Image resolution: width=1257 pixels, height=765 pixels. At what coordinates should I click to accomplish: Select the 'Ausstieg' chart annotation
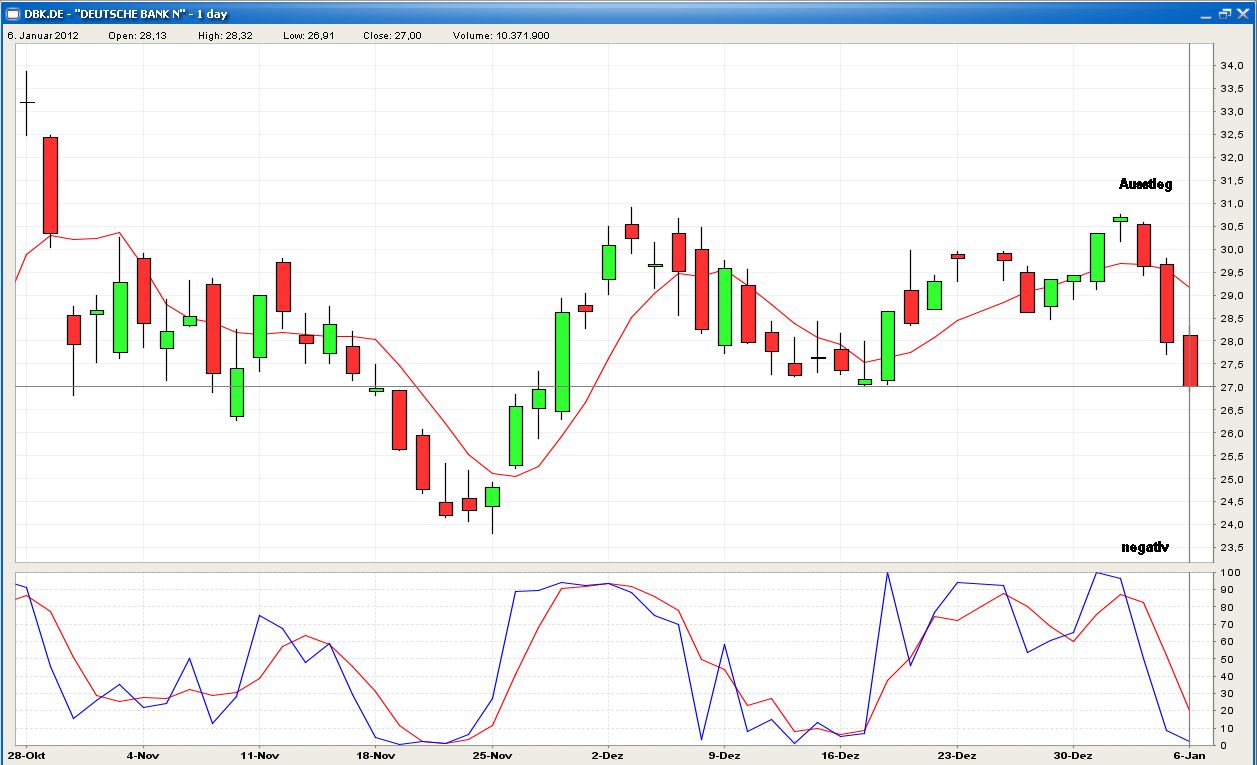[1145, 184]
